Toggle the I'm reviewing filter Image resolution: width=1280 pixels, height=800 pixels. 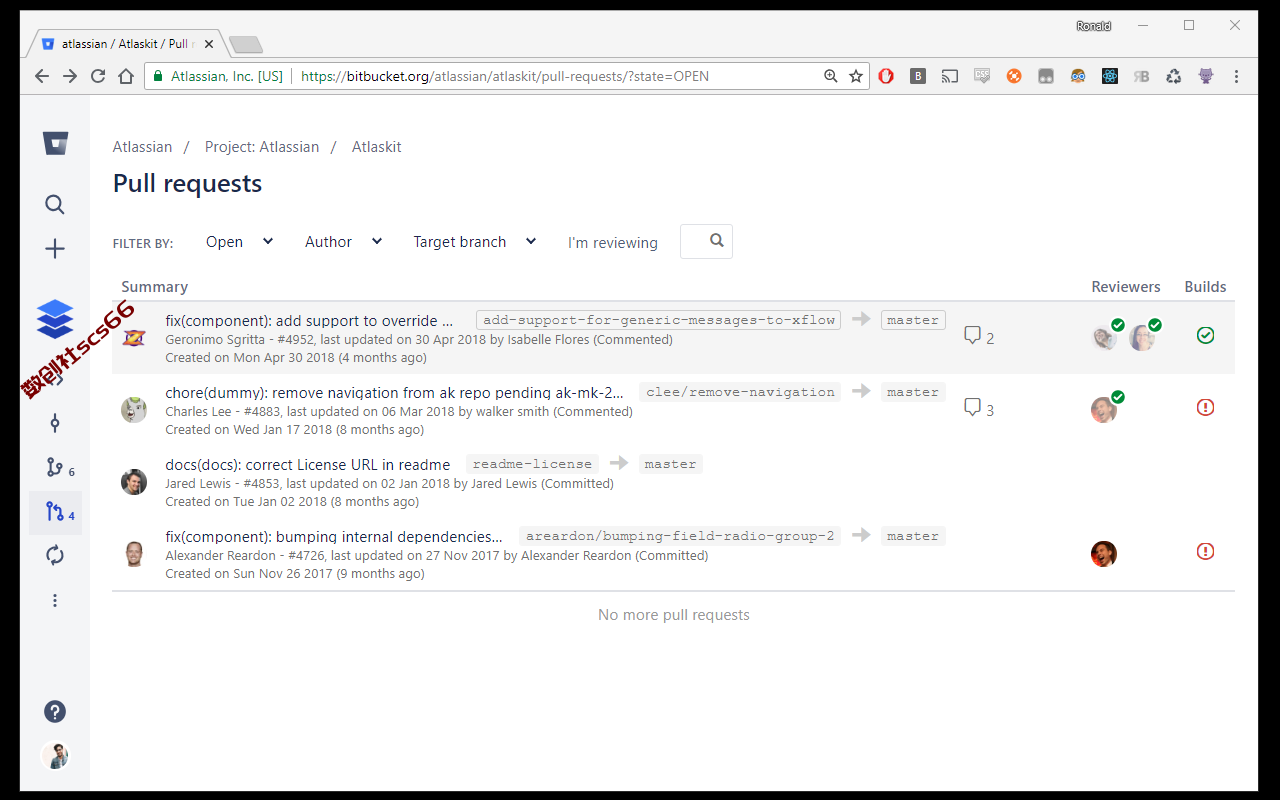tap(613, 243)
